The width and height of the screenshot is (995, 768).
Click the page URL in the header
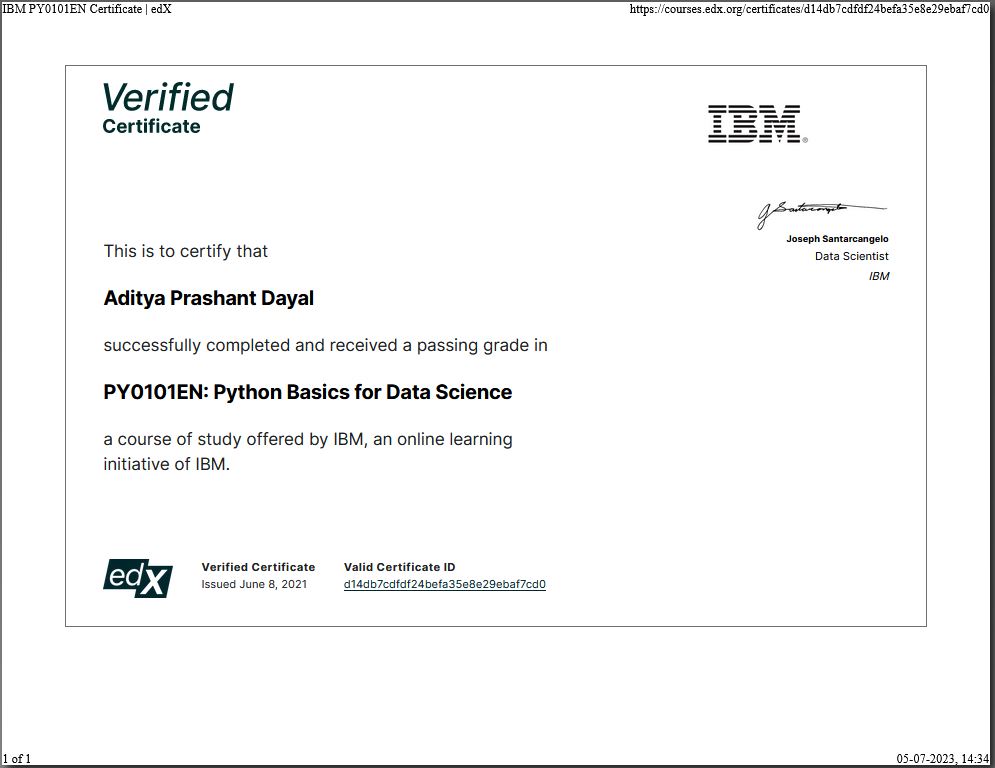(809, 9)
